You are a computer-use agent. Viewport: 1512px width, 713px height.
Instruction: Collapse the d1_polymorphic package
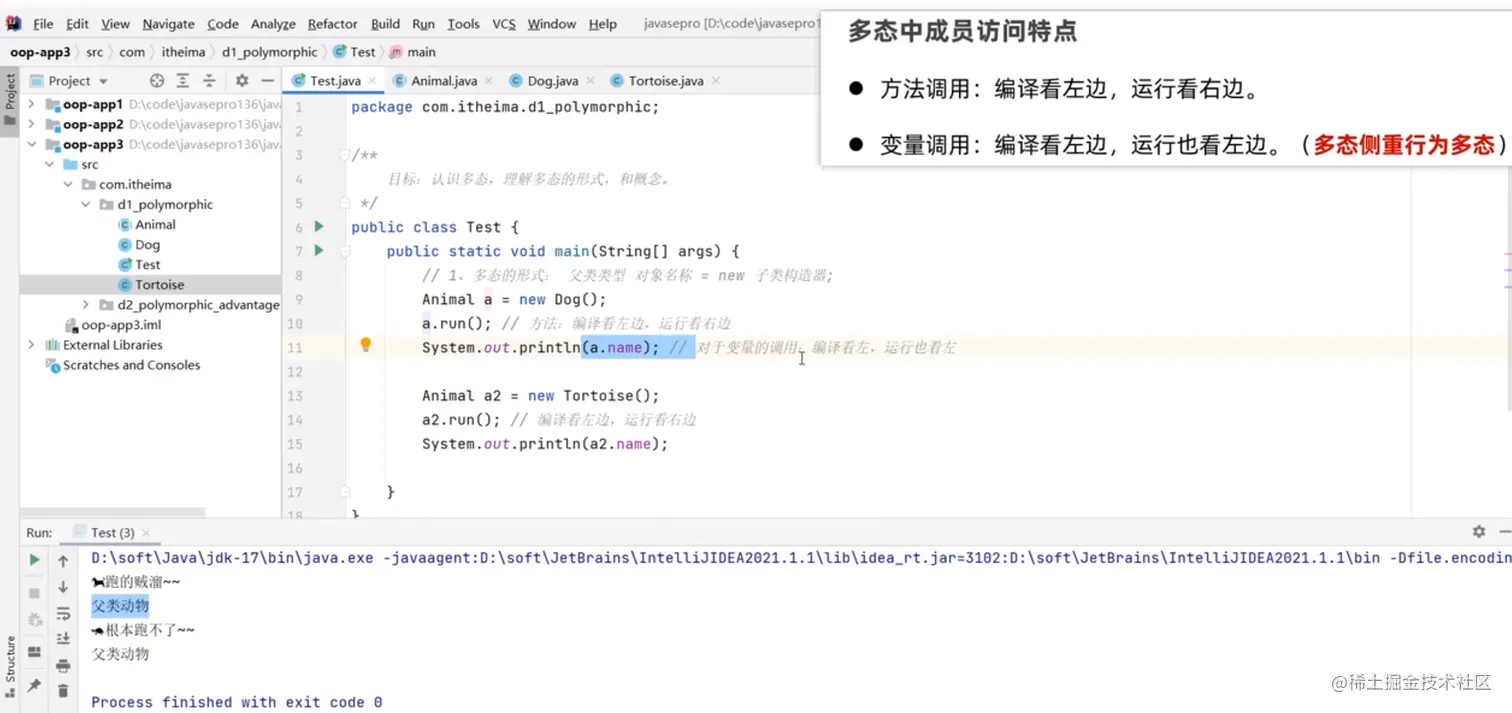pyautogui.click(x=86, y=204)
